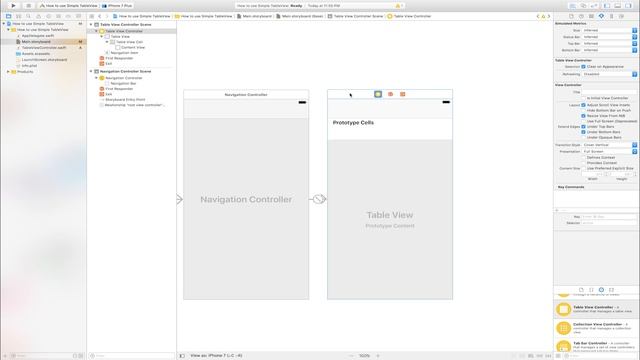The height and width of the screenshot is (360, 640).
Task: Open the Identity inspector
Action: point(591,16)
